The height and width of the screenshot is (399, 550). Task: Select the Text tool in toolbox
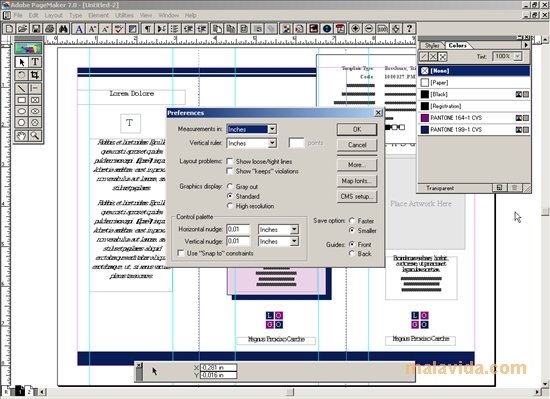35,62
